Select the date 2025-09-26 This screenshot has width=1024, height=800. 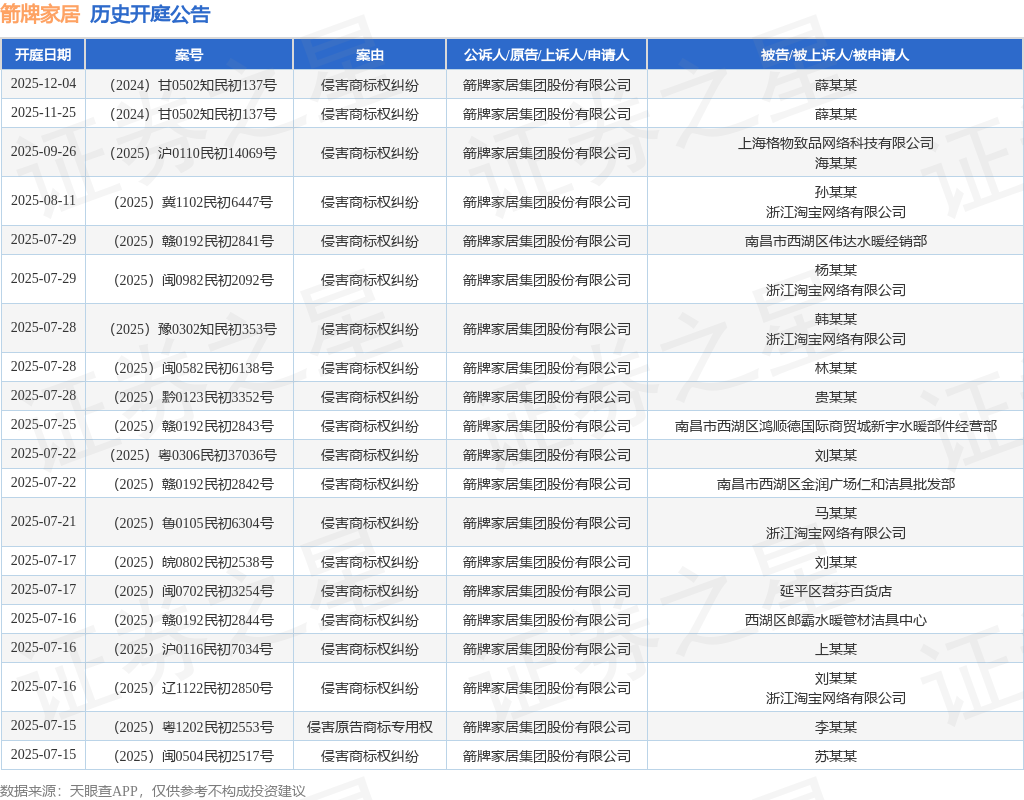coord(43,152)
